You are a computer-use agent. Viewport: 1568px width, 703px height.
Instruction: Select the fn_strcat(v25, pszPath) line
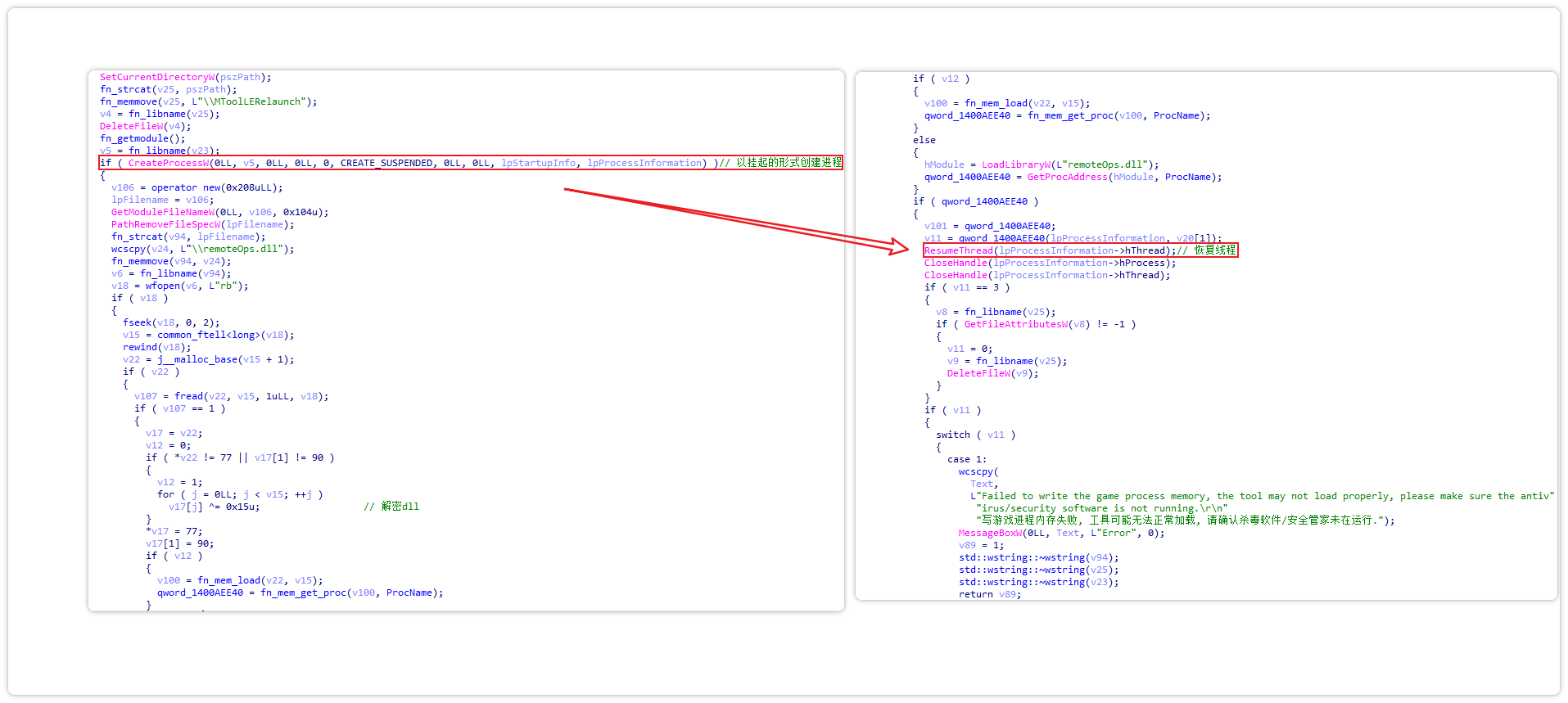pos(168,89)
